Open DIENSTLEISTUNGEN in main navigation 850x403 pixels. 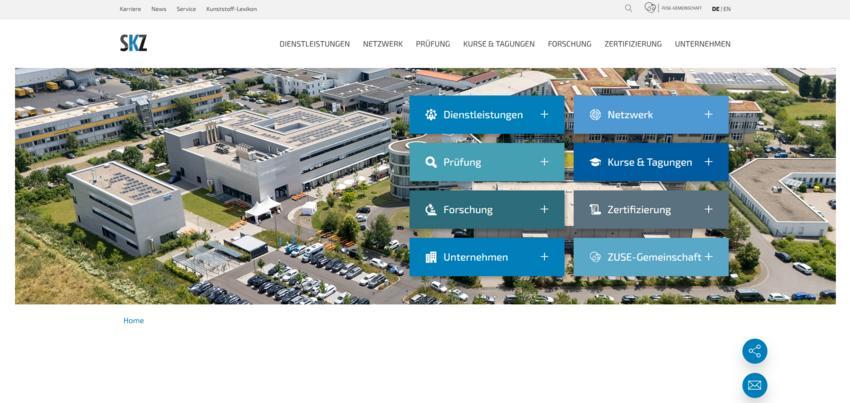pos(314,44)
